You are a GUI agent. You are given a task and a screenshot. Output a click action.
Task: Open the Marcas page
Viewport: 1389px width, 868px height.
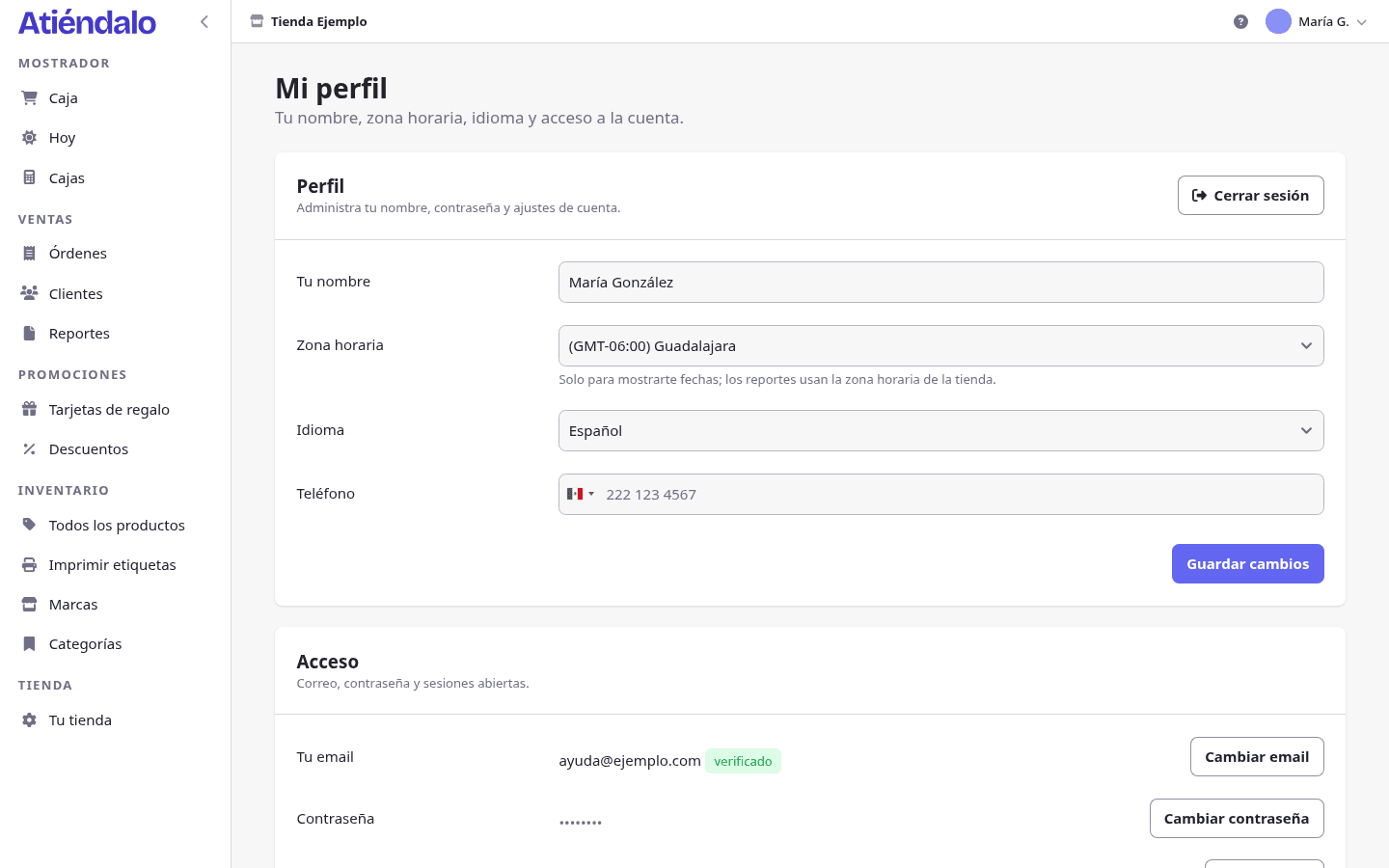coord(116,605)
